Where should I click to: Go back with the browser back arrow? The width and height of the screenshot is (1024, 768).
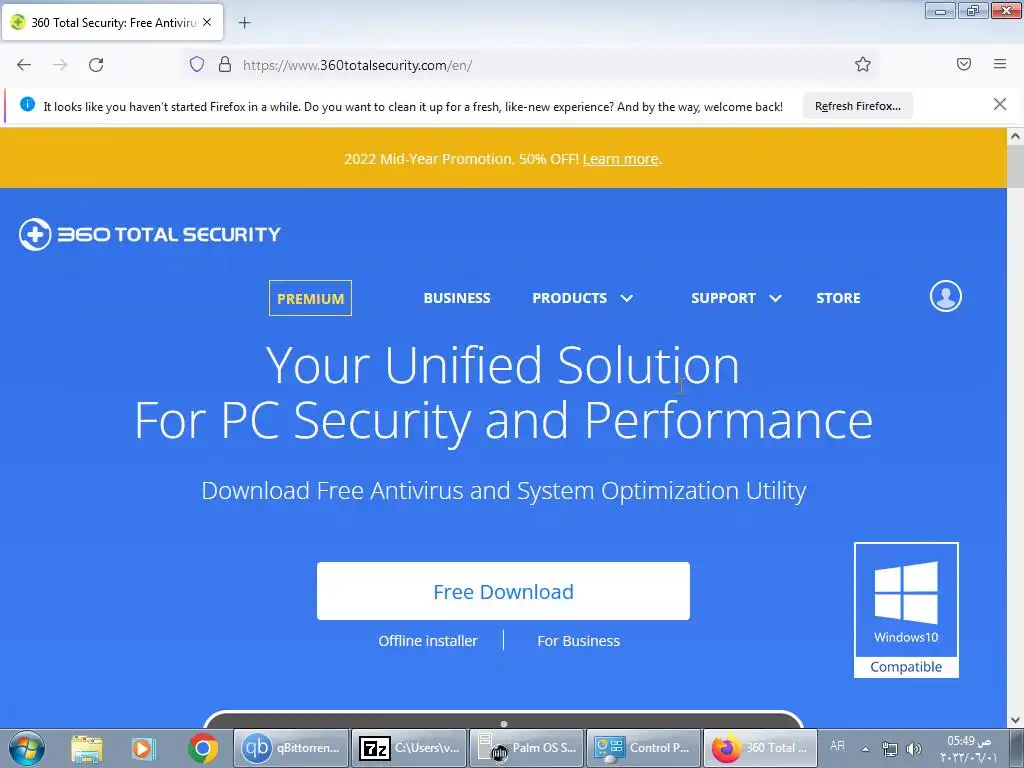coord(24,65)
